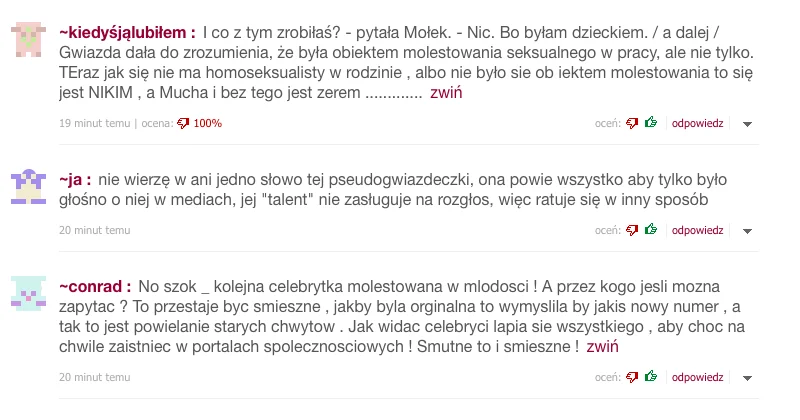Click the red thumbs-down icon beside 100% rating
The height and width of the screenshot is (420, 800).
pyautogui.click(x=183, y=123)
